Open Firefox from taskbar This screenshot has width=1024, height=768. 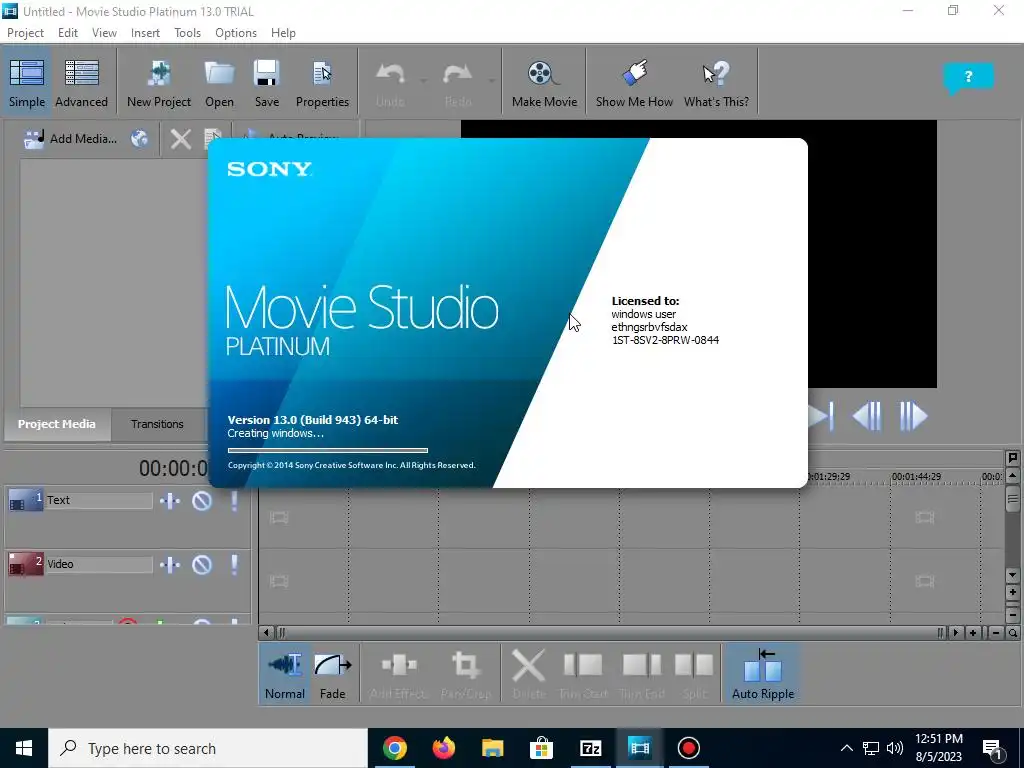pyautogui.click(x=443, y=748)
